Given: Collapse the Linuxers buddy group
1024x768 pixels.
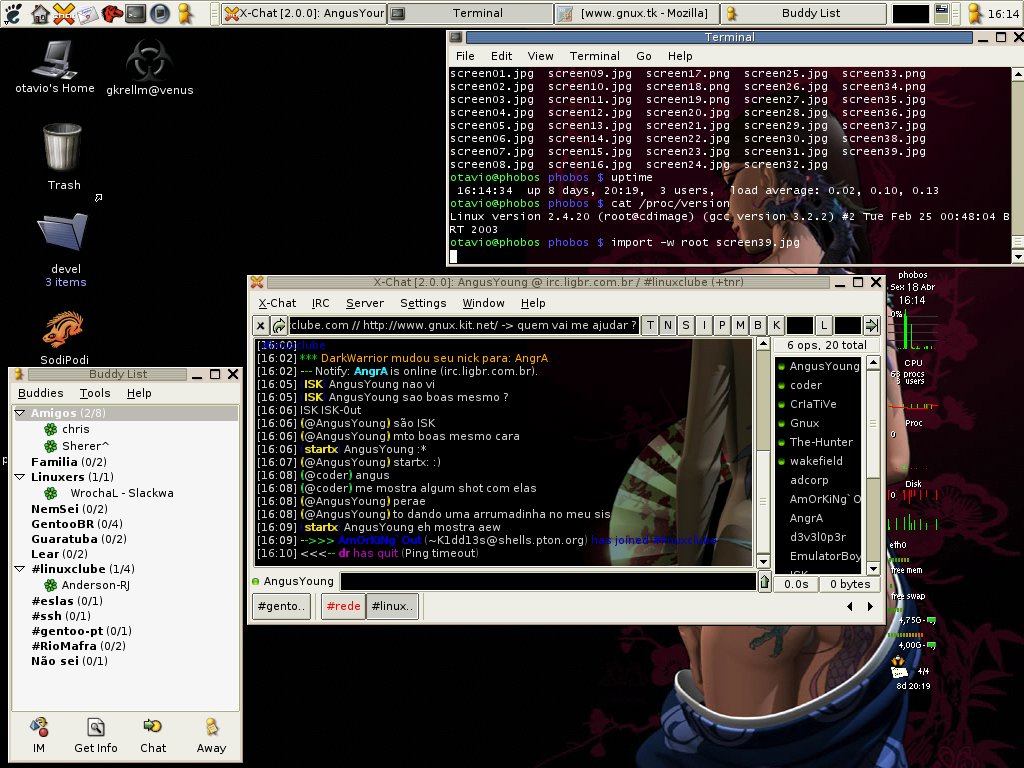Looking at the screenshot, I should [x=20, y=477].
